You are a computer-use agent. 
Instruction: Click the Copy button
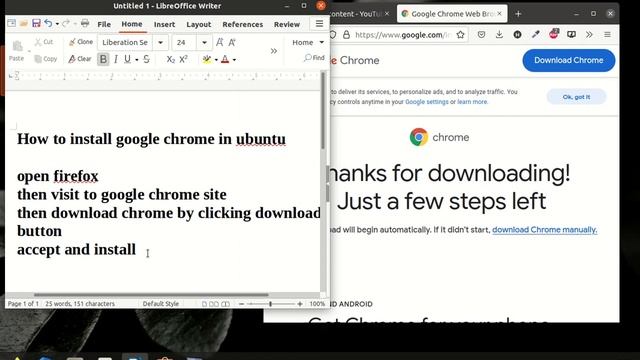click(x=46, y=59)
